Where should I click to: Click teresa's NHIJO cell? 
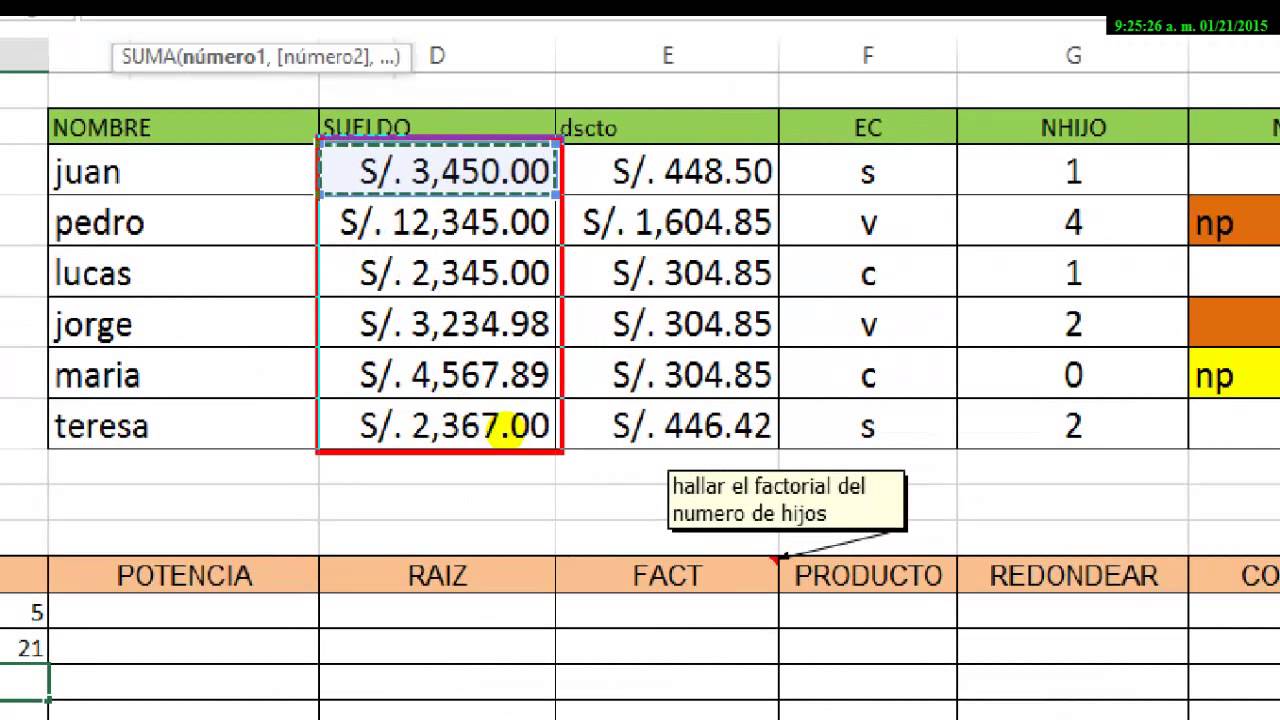[1073, 426]
